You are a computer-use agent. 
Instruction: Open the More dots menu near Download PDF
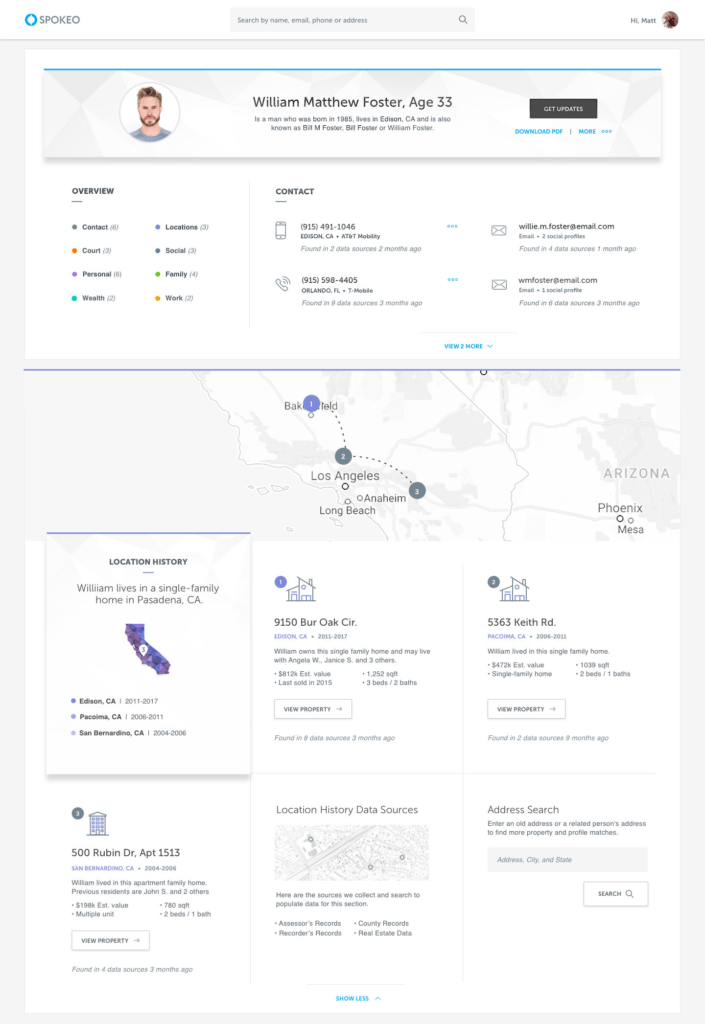[x=606, y=131]
